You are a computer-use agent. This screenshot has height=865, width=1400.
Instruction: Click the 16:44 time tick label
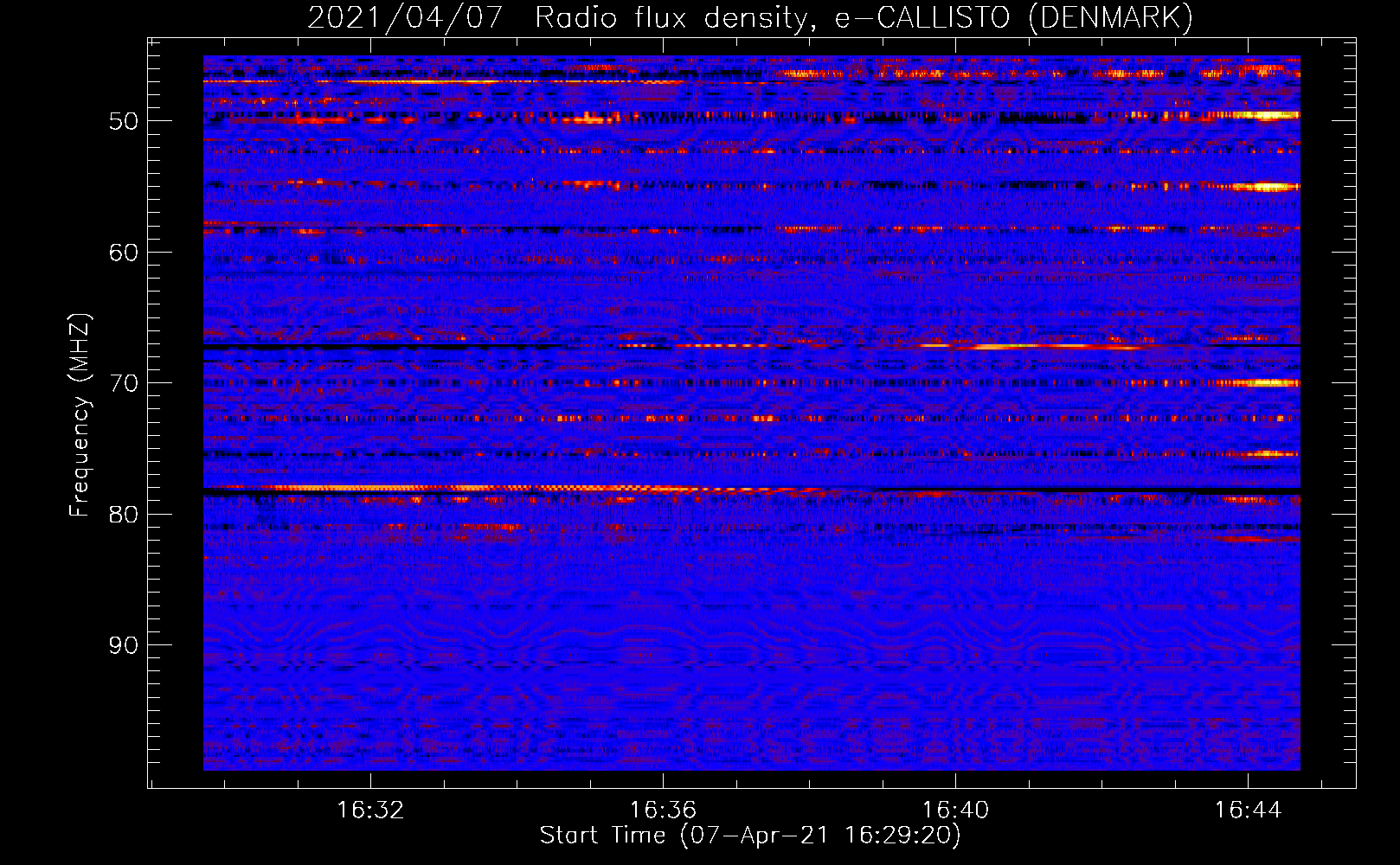click(1248, 810)
